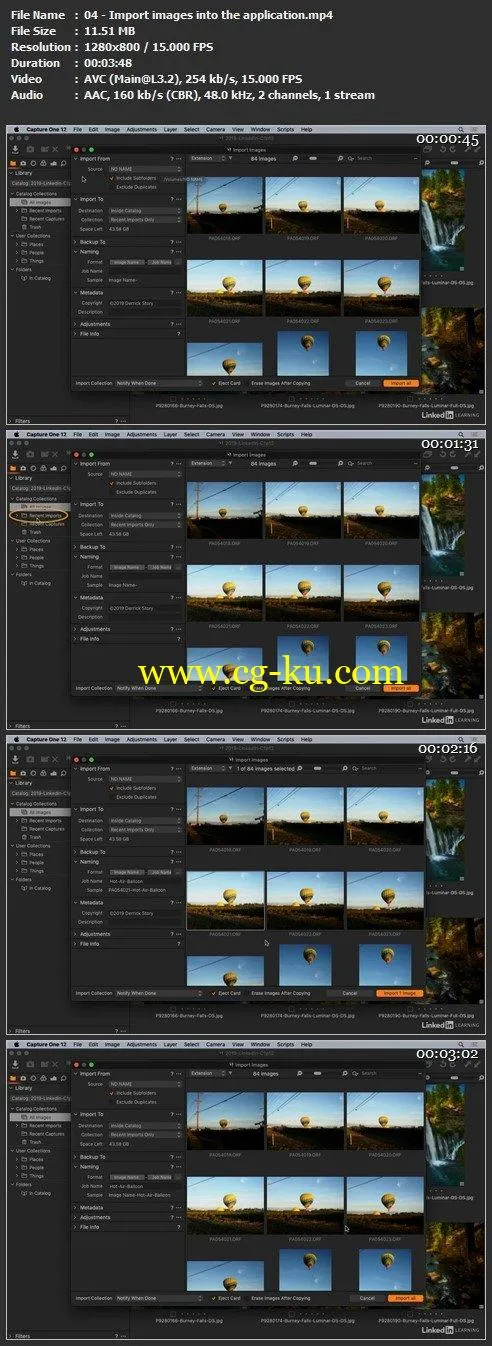Click the Job Name field containing Hot-Air-Balloon, 00:02:16 frame
Image resolution: width=492 pixels, height=1346 pixels.
[145, 879]
